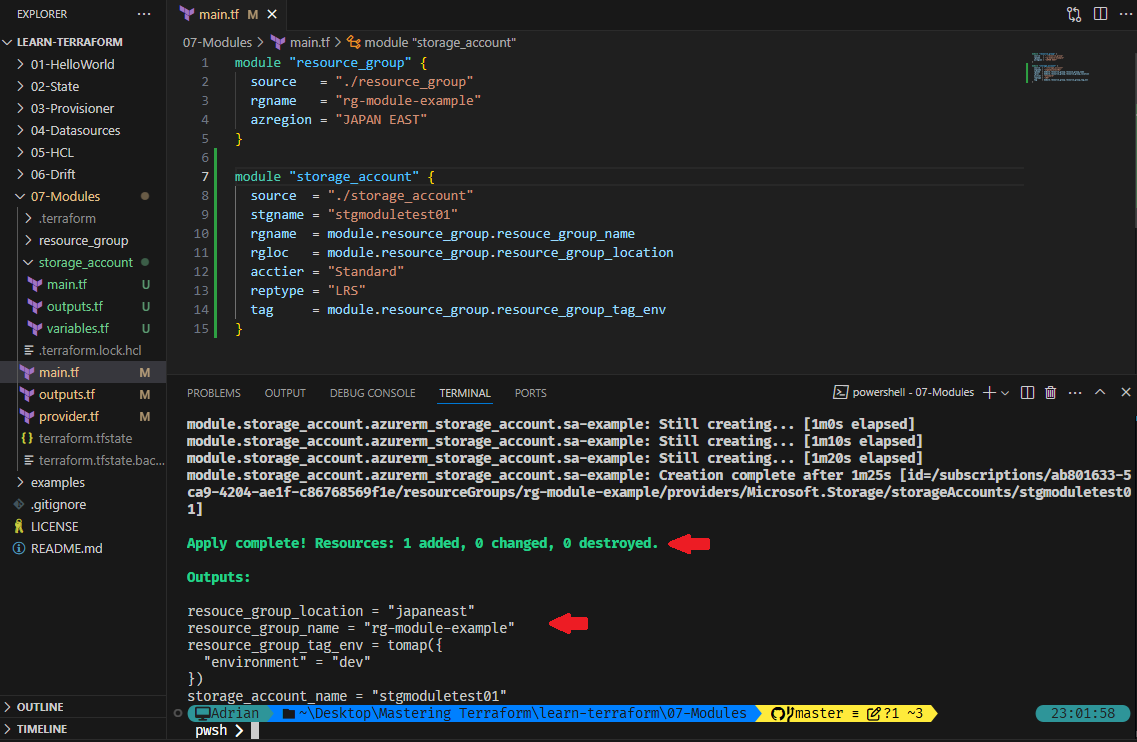This screenshot has width=1137, height=742.
Task: Click Terraform icon on storage_account outputs.tf
Action: click(x=35, y=307)
